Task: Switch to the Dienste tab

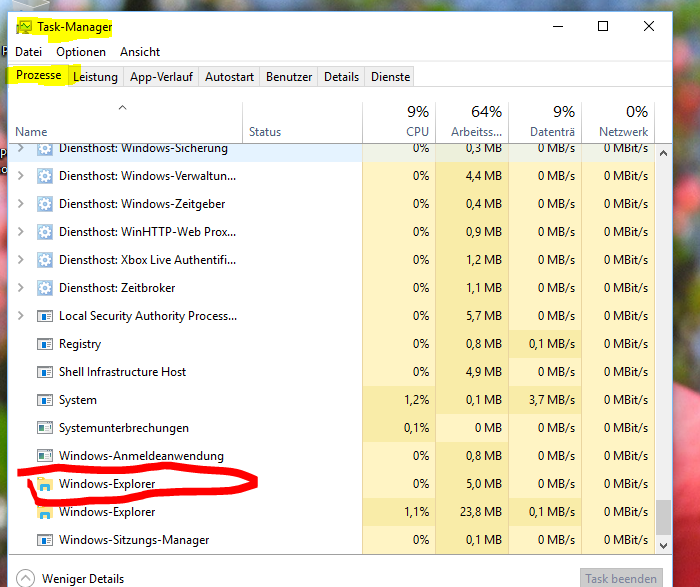Action: (390, 77)
